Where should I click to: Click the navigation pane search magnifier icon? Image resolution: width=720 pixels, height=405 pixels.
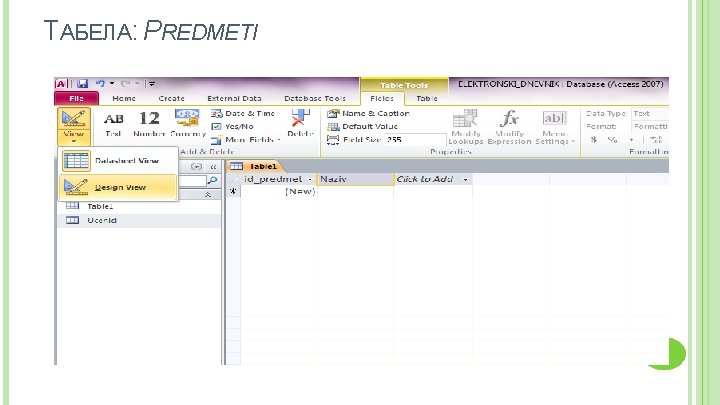click(213, 180)
